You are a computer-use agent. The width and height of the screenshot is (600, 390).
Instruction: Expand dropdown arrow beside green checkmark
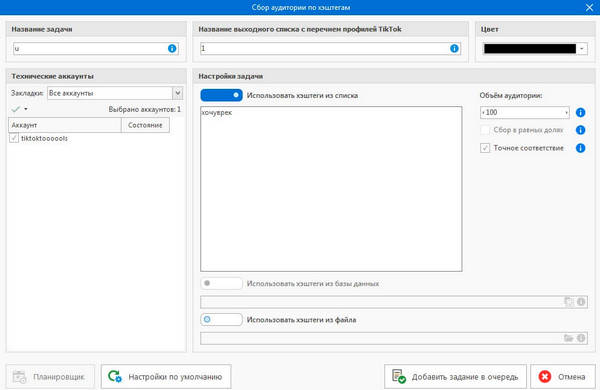(26, 109)
